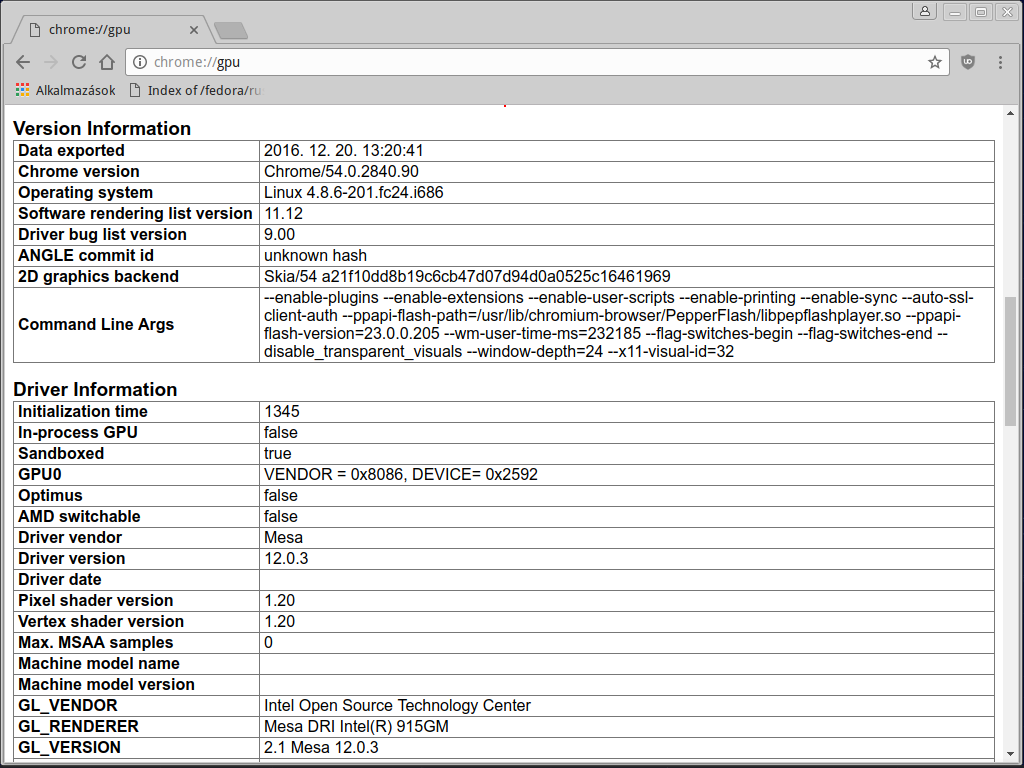This screenshot has width=1024, height=768.
Task: Click the Operating system label
Action: click(x=85, y=192)
